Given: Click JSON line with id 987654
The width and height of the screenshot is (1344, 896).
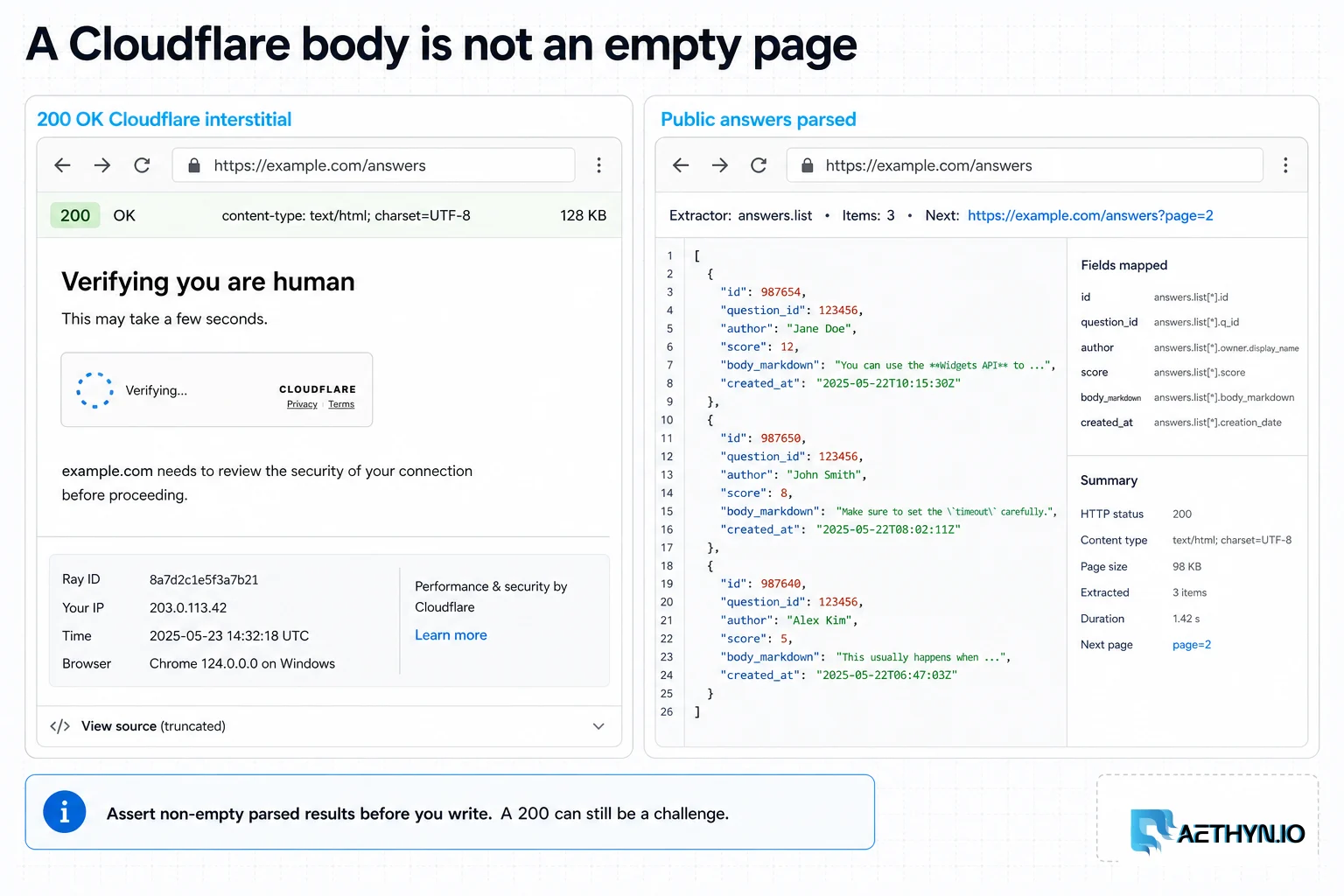Looking at the screenshot, I should click(x=763, y=292).
